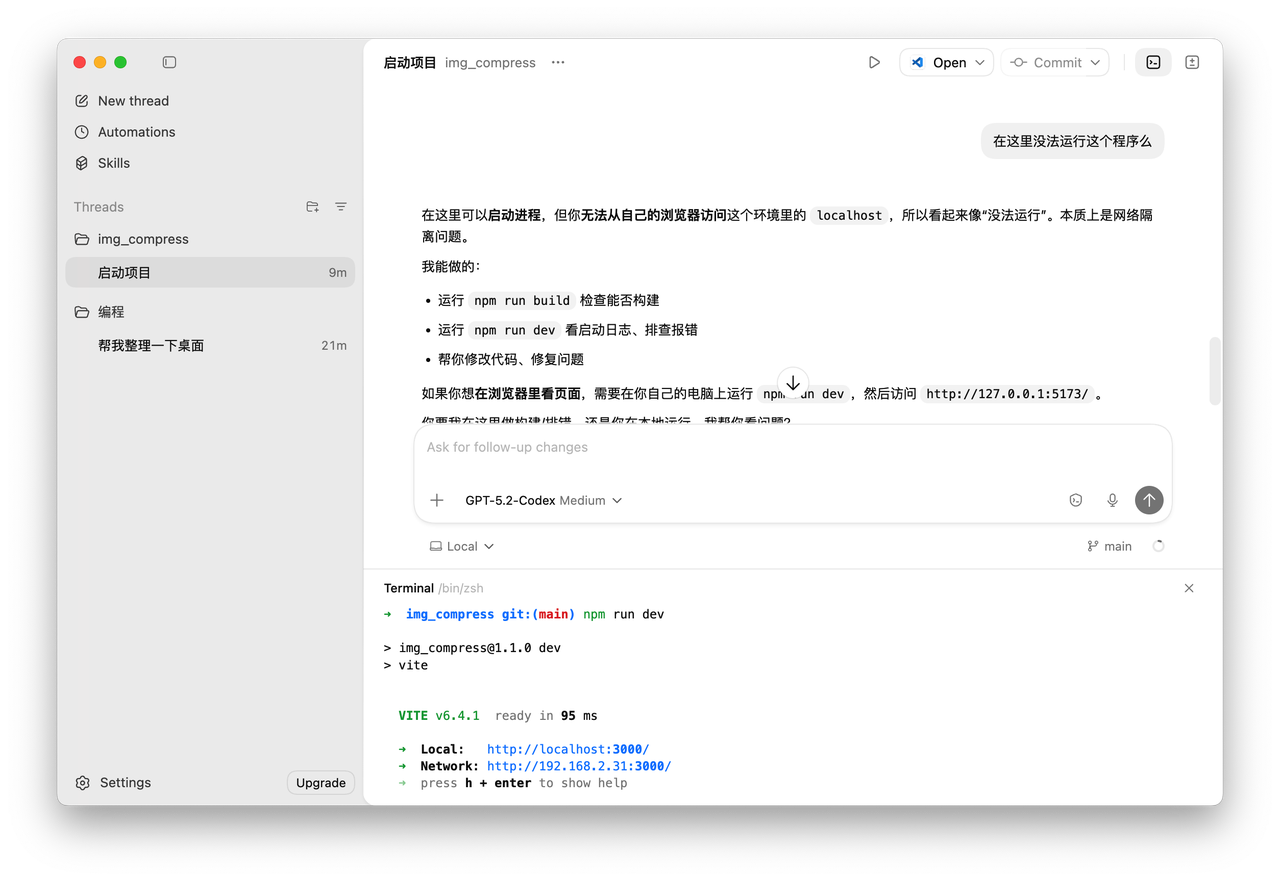The image size is (1280, 881).
Task: Close the Terminal panel
Action: 1189,588
